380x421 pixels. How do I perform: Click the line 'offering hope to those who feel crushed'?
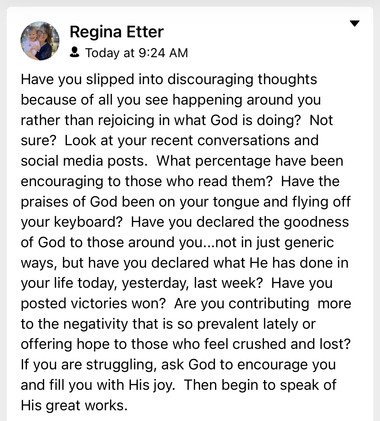click(x=186, y=344)
